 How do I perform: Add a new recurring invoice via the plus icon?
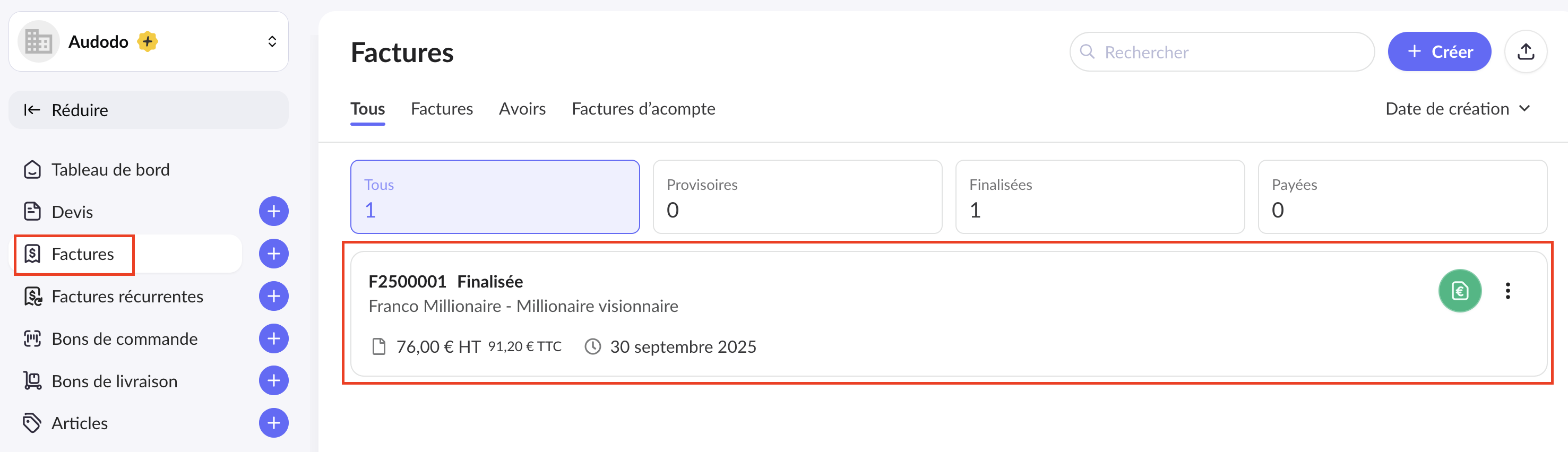pyautogui.click(x=273, y=296)
